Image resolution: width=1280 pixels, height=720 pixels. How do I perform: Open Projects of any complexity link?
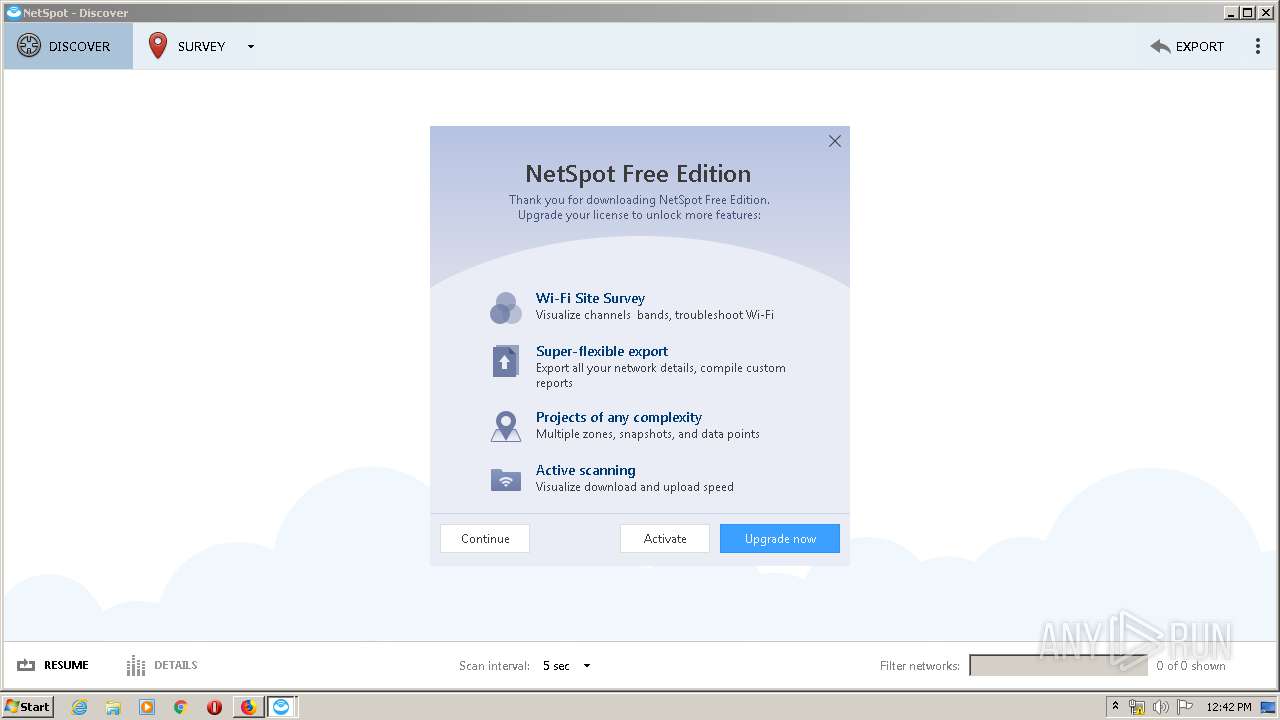pos(619,417)
